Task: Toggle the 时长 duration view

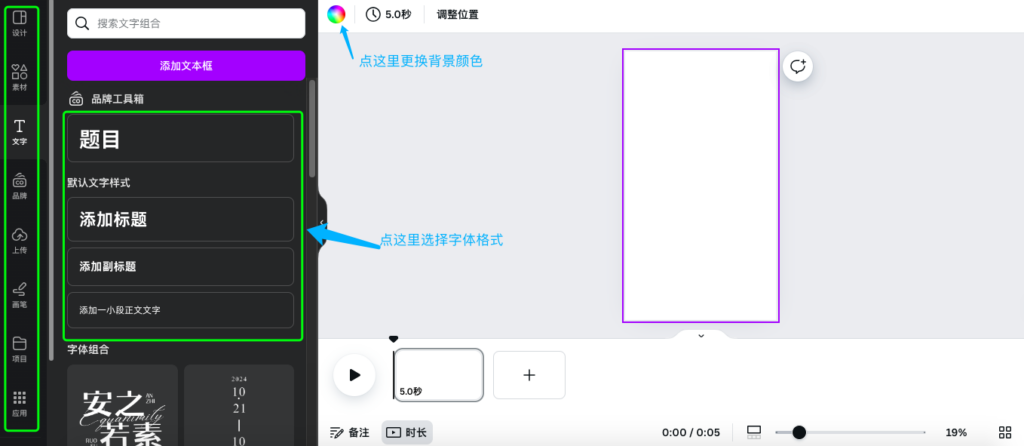Action: click(407, 432)
